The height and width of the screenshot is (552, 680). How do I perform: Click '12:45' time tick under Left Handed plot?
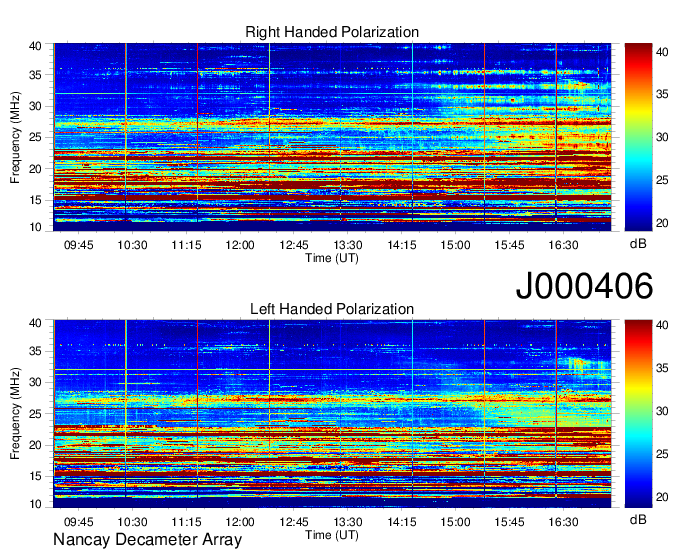click(294, 522)
